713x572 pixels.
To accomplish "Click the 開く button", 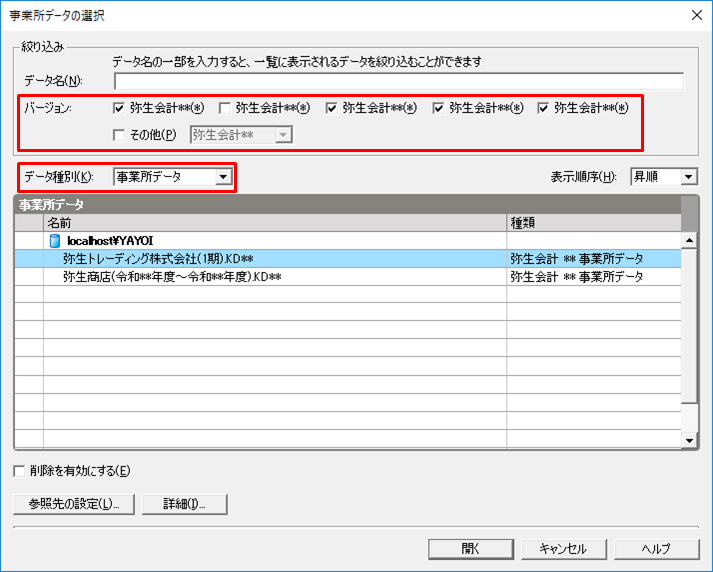I will [x=471, y=549].
